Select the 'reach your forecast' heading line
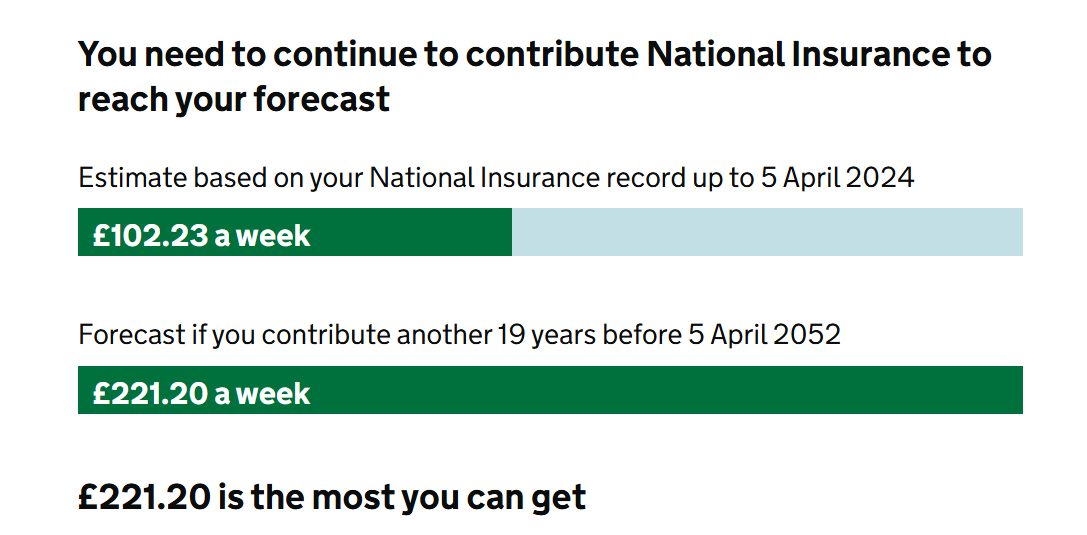The width and height of the screenshot is (1087, 535). click(234, 99)
